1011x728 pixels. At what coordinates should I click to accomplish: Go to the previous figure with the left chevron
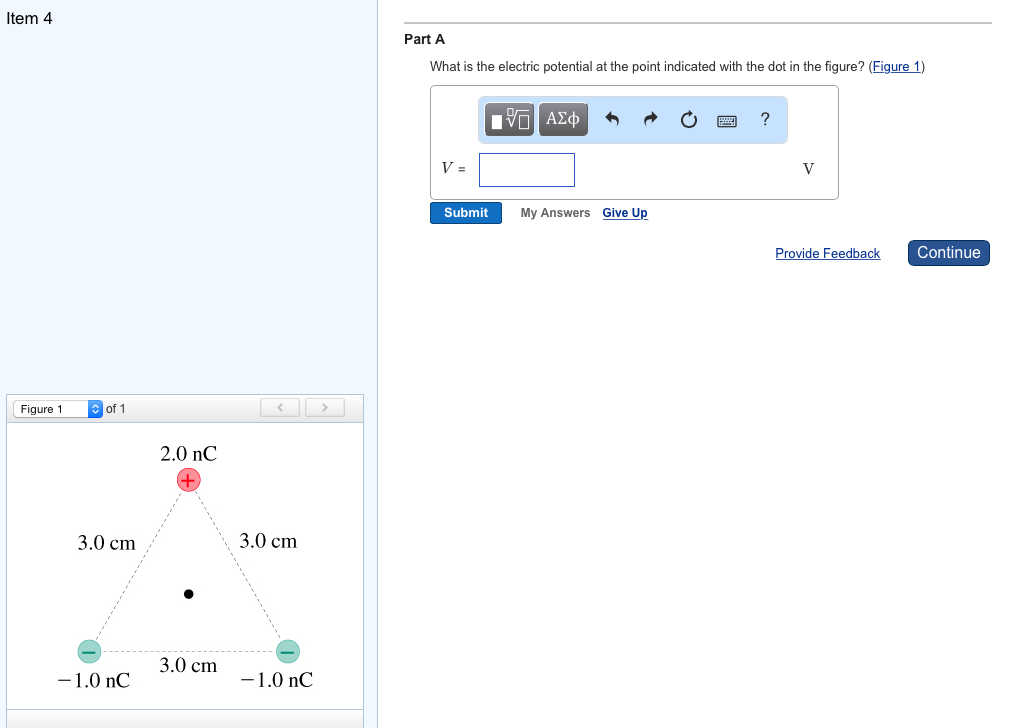[x=280, y=407]
